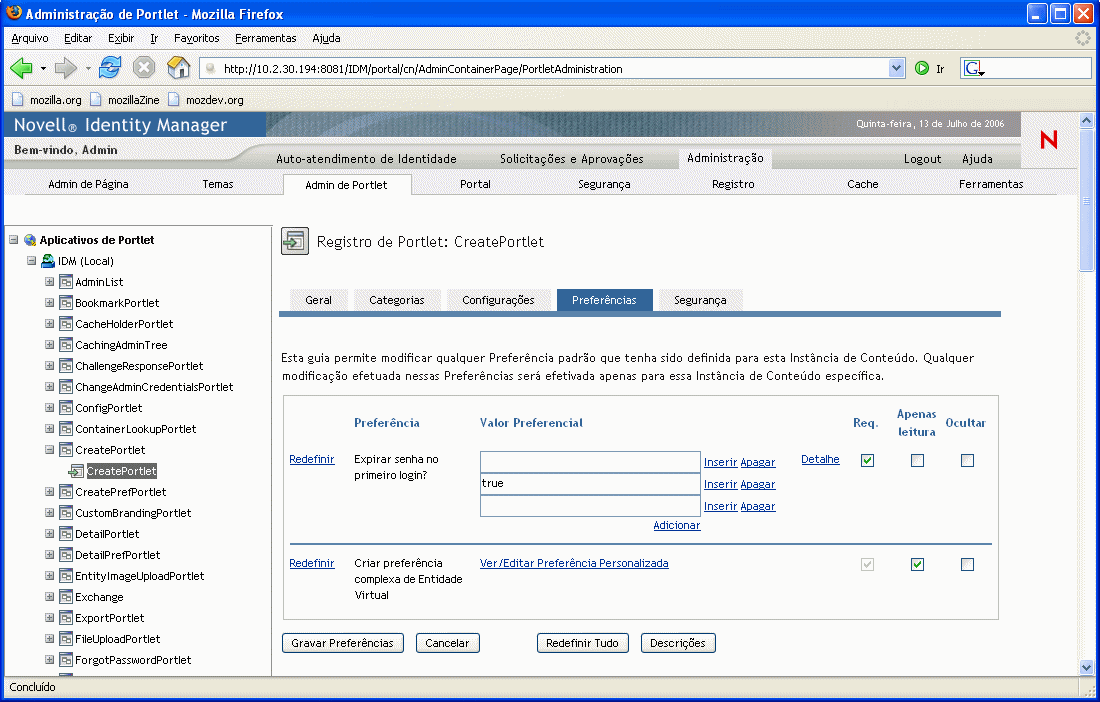
Task: Open the Arquivo browser menu
Action: 29,38
